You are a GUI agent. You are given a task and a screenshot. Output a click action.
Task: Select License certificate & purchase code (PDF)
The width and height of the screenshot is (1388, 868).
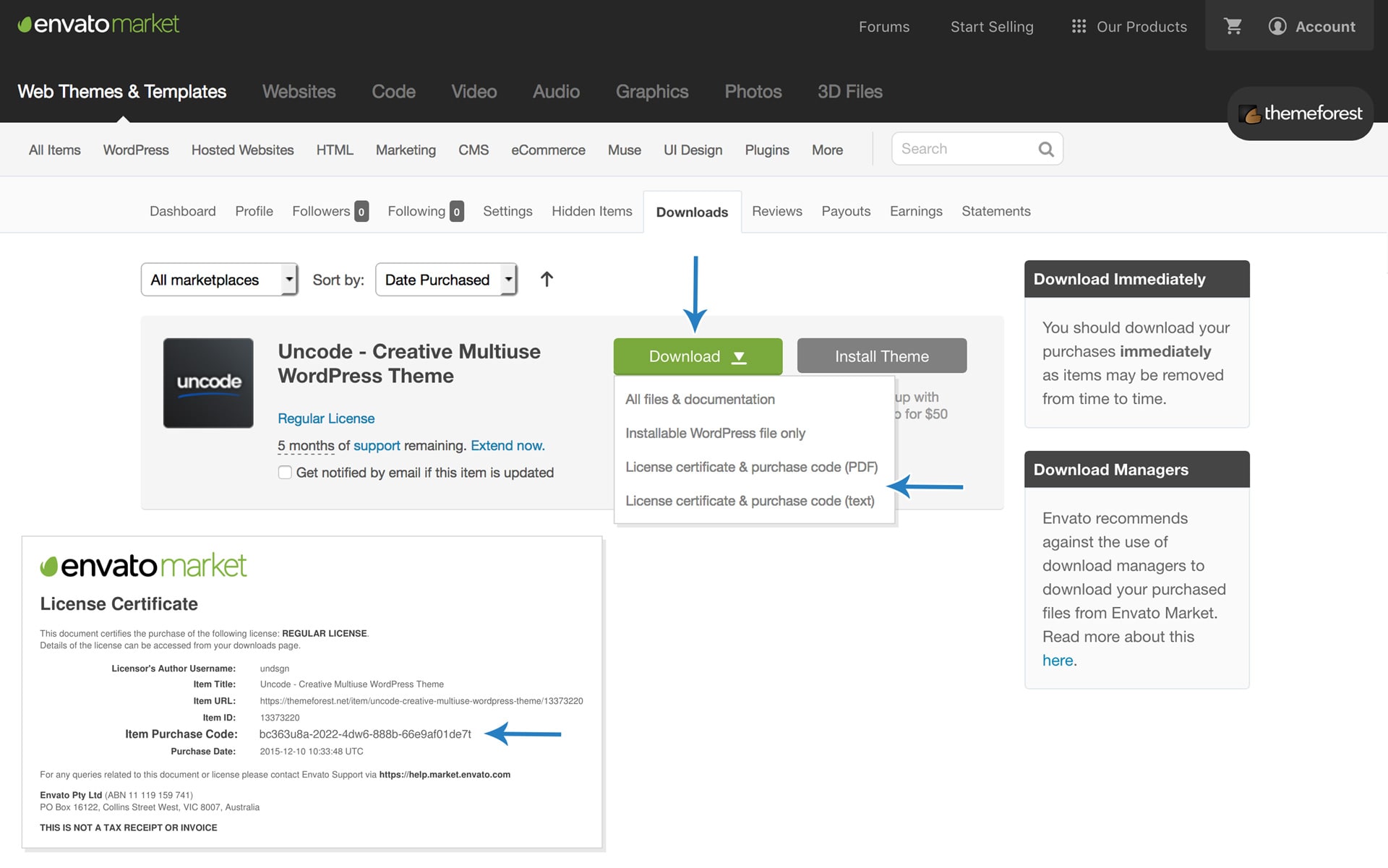[x=751, y=467]
